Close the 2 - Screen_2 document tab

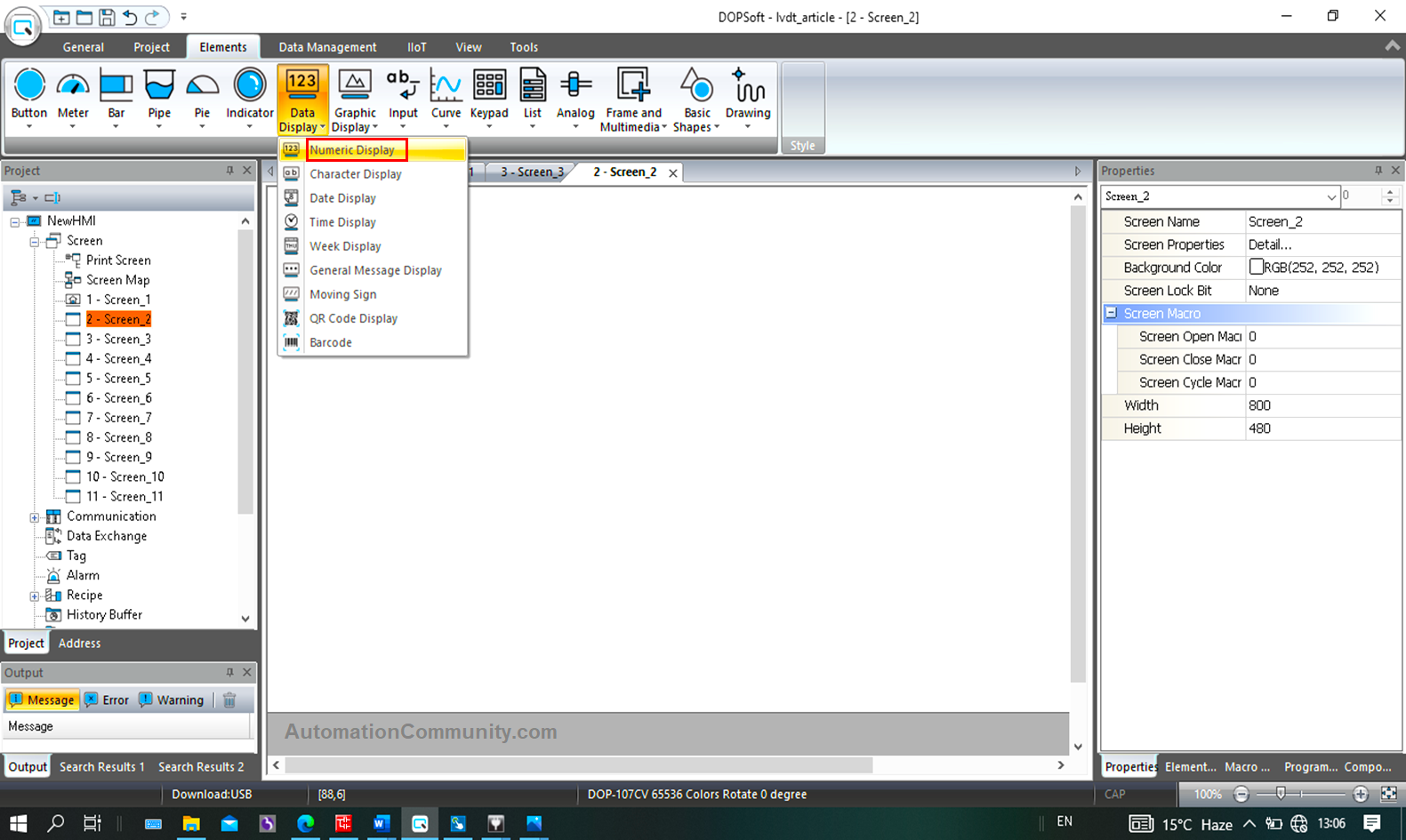pyautogui.click(x=673, y=173)
